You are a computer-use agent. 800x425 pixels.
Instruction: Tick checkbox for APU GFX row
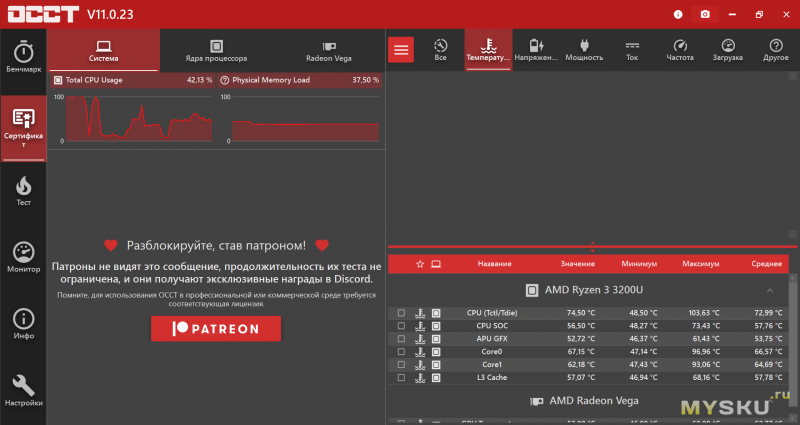point(402,339)
